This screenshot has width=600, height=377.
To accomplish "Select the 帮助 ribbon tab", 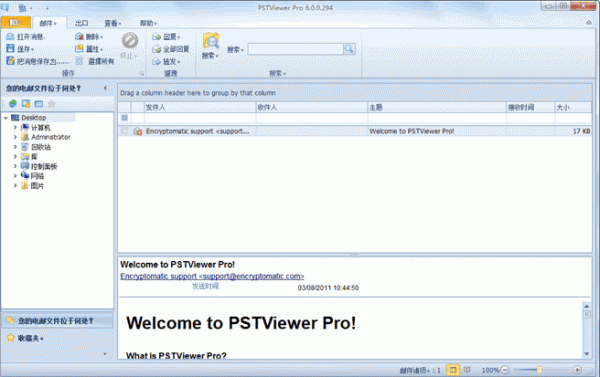I will coord(148,23).
